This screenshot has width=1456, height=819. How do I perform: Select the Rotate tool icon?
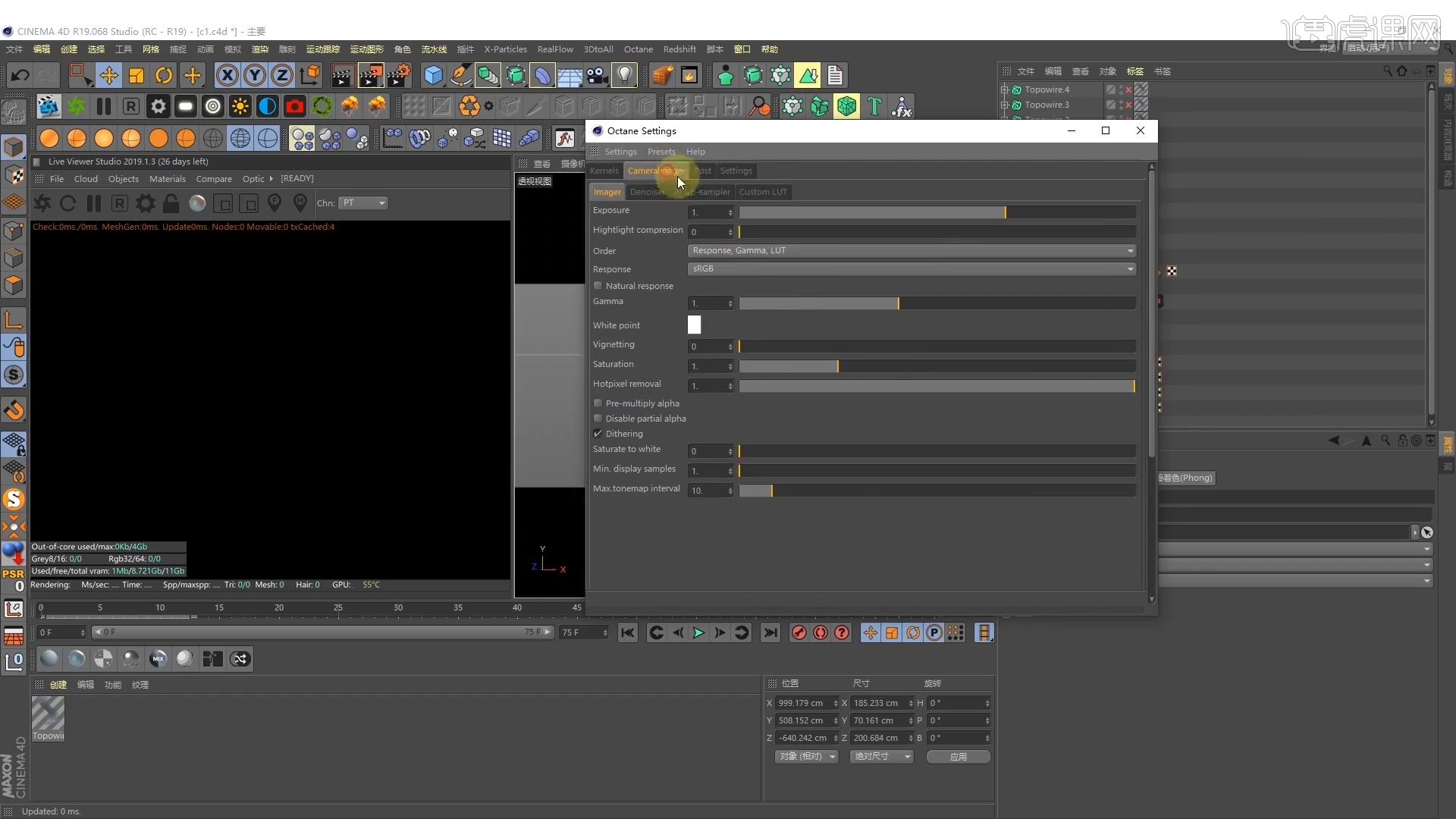(x=164, y=75)
